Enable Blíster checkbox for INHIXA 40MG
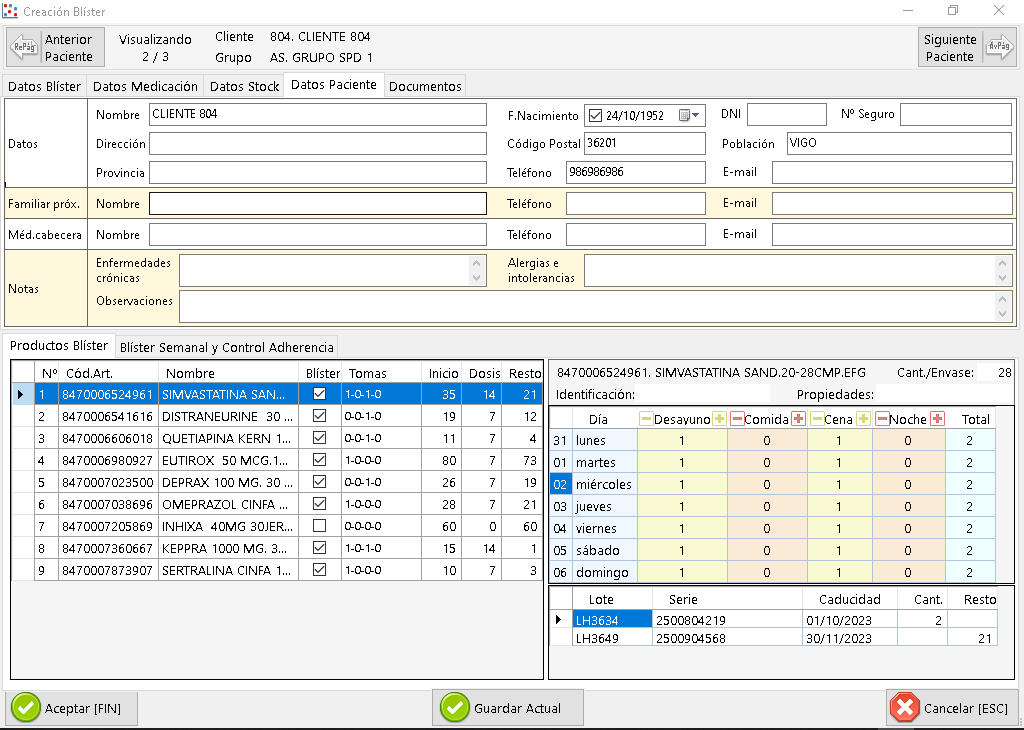This screenshot has height=730, width=1024. tap(319, 526)
